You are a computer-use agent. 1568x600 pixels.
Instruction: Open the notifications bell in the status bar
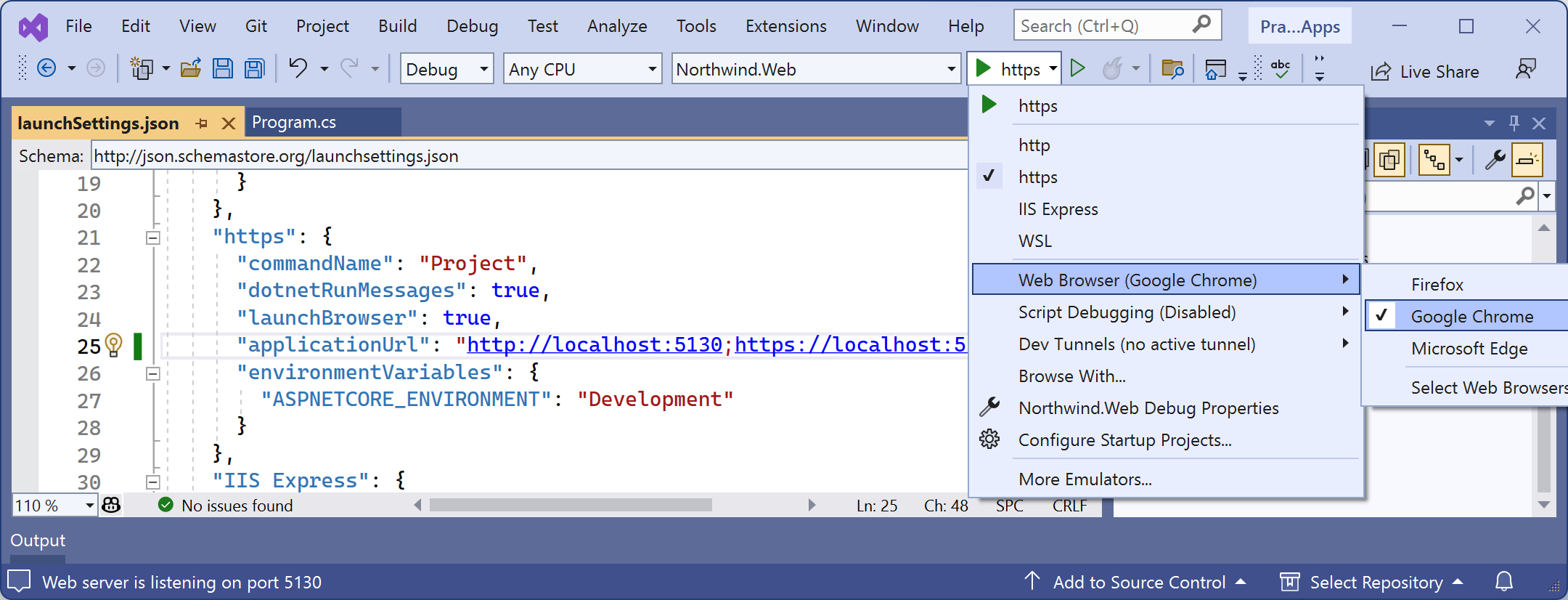coord(1504,582)
